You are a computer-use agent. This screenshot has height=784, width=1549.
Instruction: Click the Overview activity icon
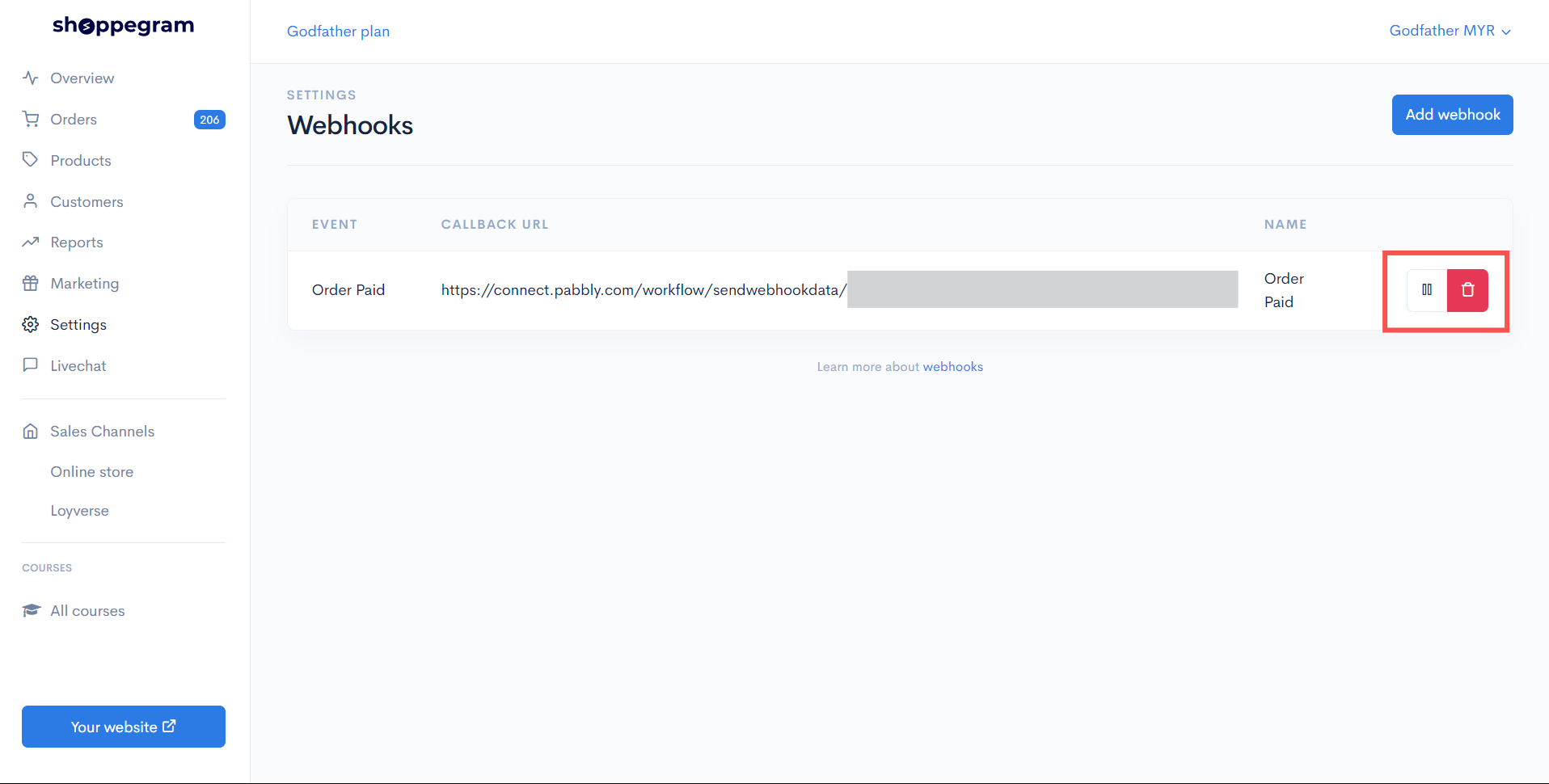click(31, 78)
